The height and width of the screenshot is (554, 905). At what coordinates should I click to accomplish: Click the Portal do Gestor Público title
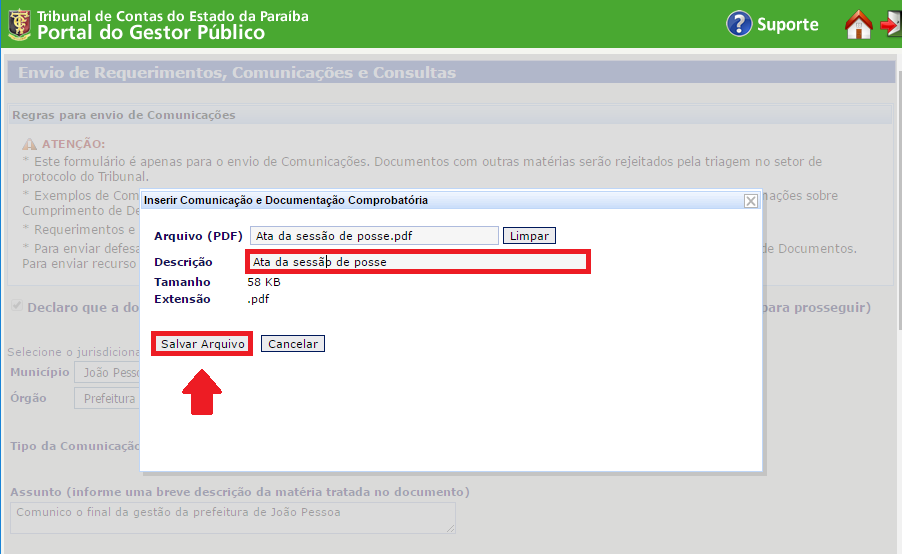151,33
